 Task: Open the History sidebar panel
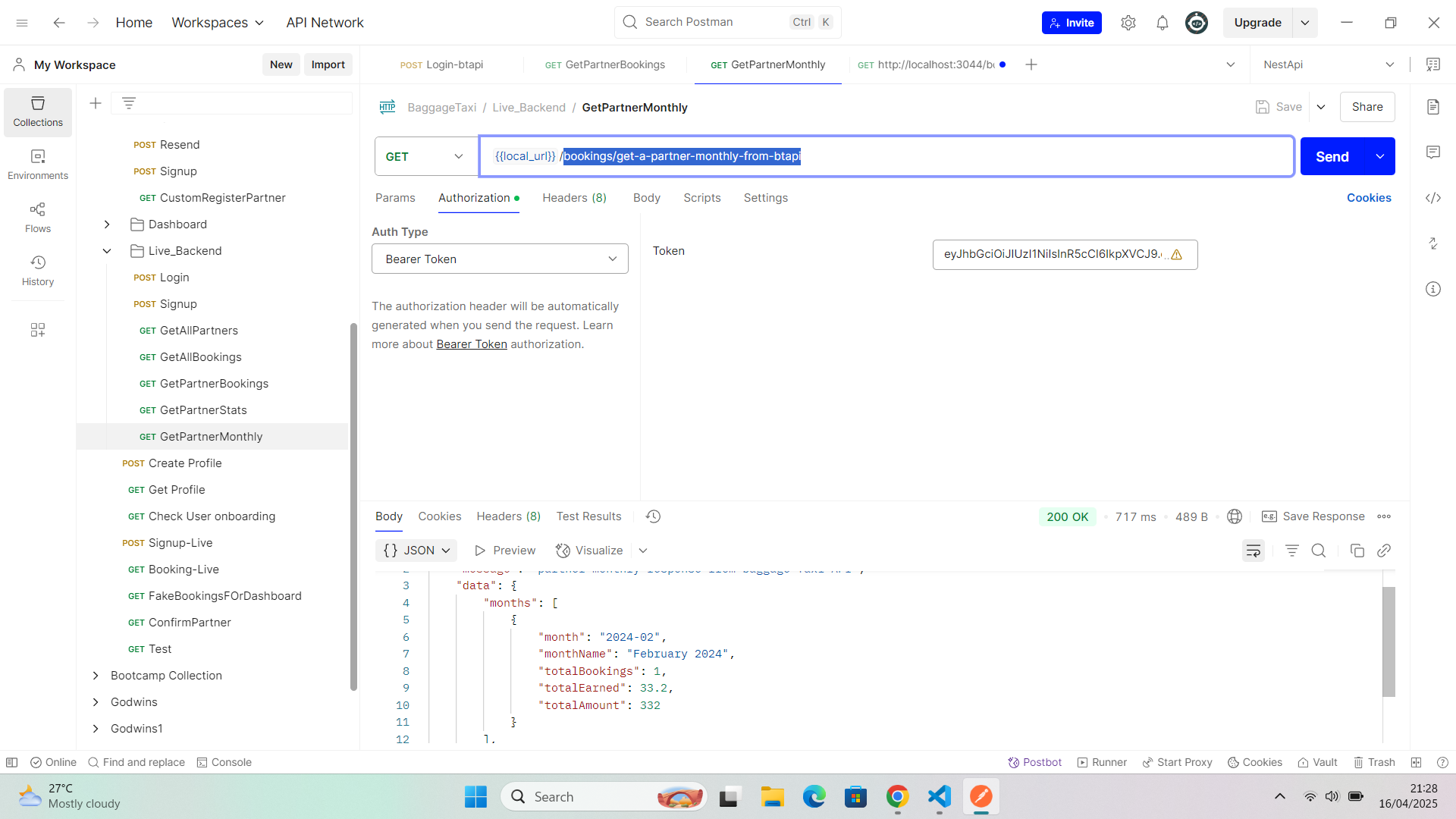[38, 271]
